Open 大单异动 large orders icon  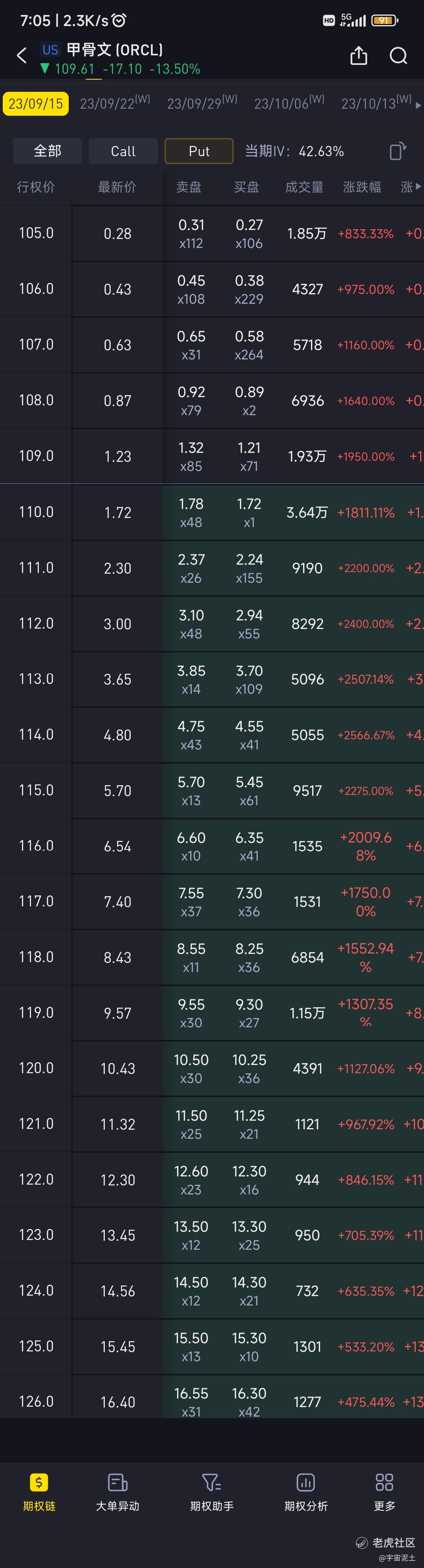[x=117, y=1483]
